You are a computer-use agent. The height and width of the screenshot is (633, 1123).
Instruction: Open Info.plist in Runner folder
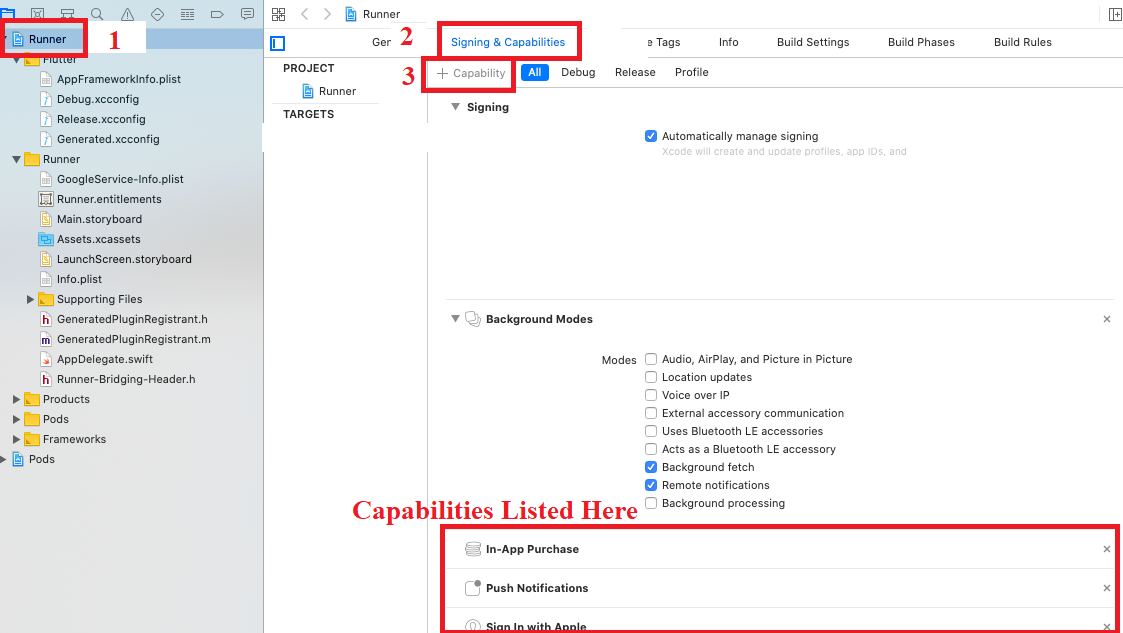70,279
